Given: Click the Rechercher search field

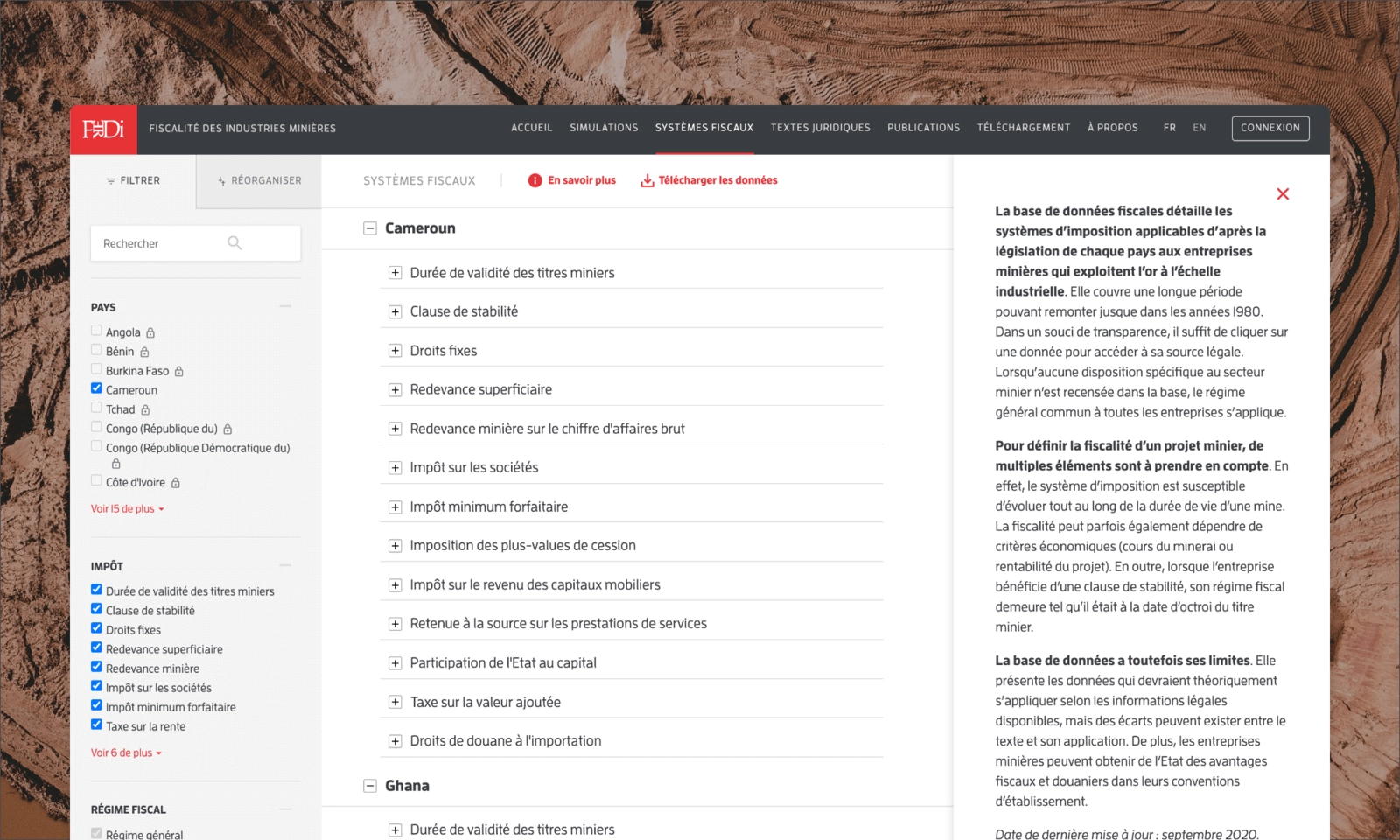Looking at the screenshot, I should [195, 243].
